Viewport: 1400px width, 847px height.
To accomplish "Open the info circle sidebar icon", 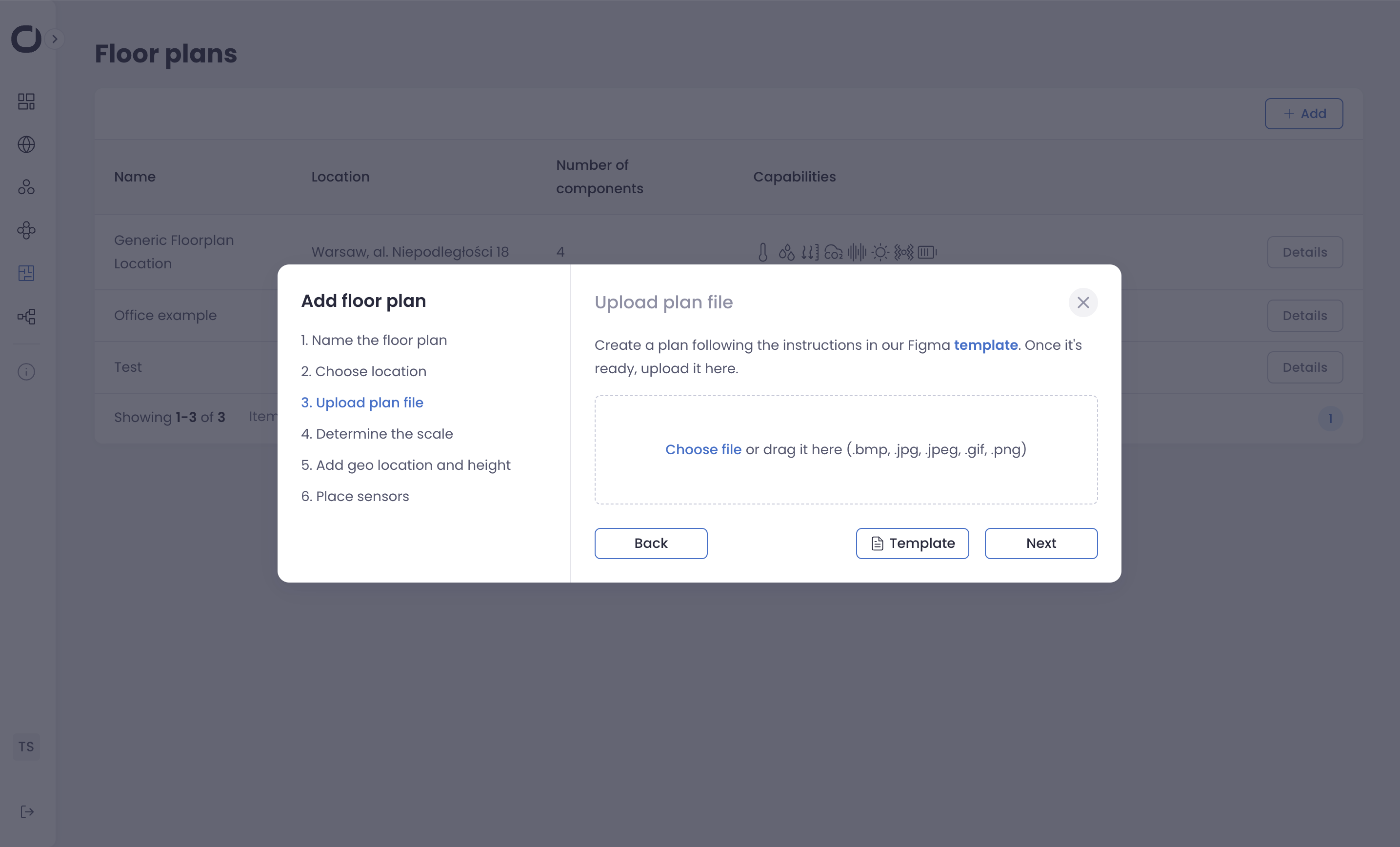I will click(x=26, y=372).
